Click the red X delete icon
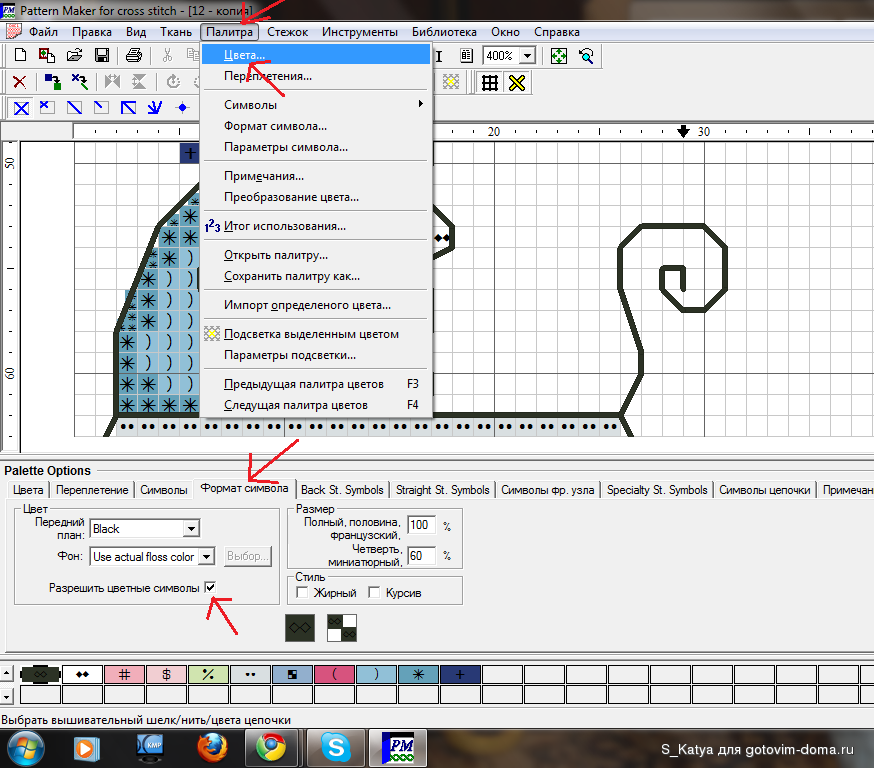This screenshot has width=874, height=768. click(20, 82)
